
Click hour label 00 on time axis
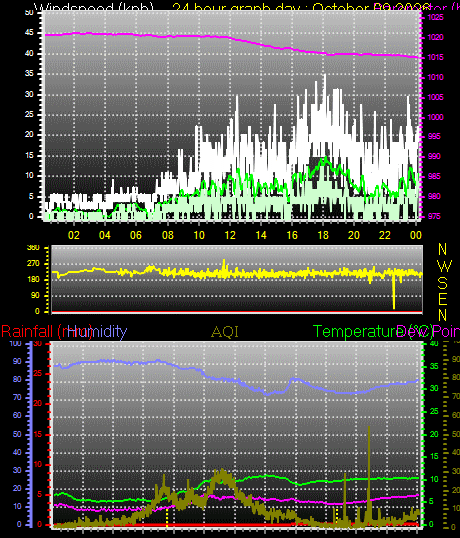click(x=416, y=235)
